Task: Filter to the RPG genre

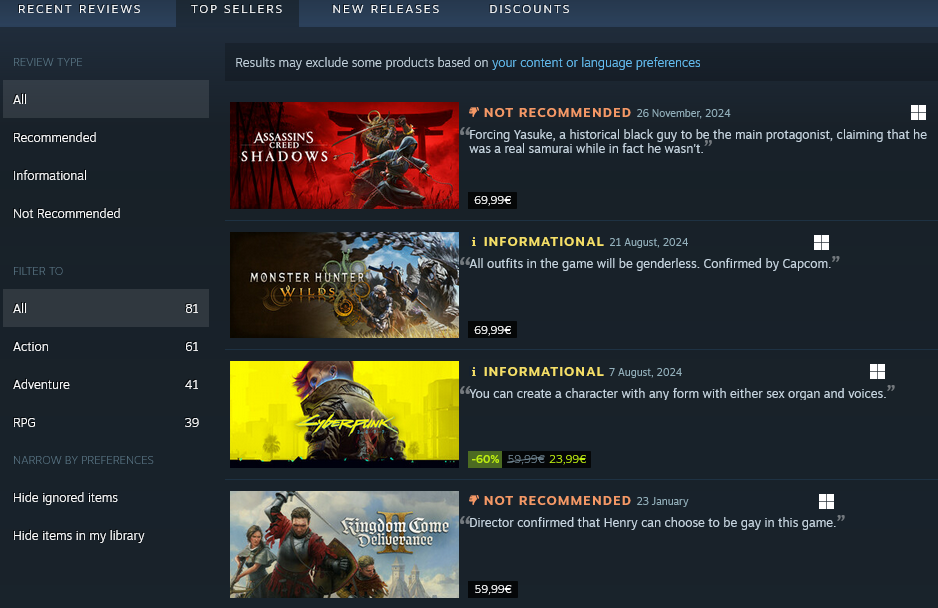Action: click(106, 422)
